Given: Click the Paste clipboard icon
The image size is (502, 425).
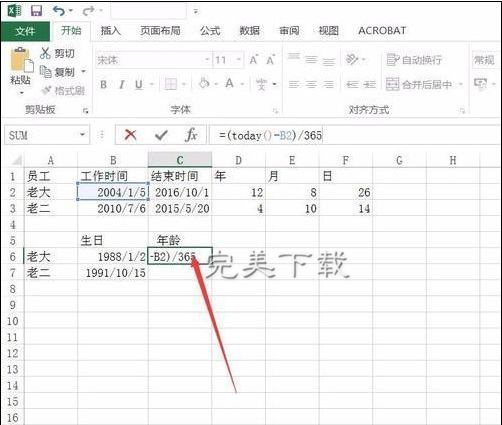Looking at the screenshot, I should pyautogui.click(x=22, y=59).
